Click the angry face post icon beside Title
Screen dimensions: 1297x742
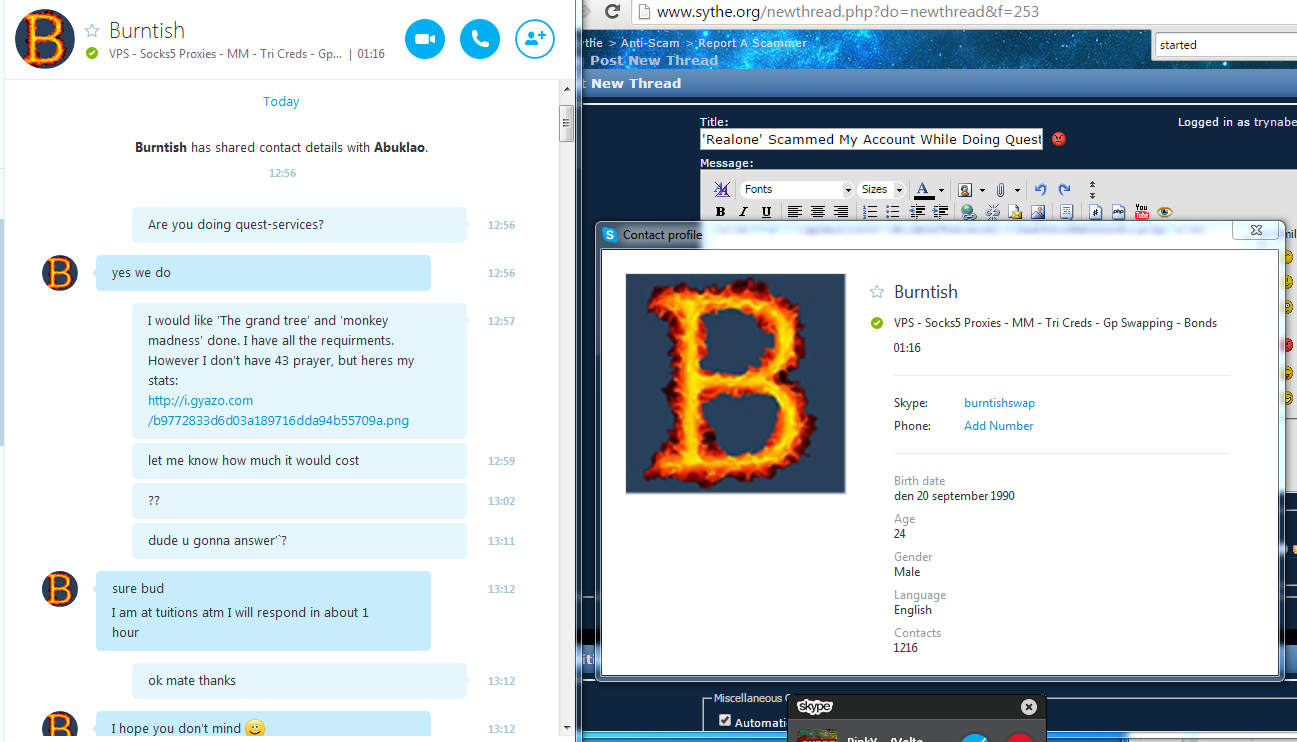pos(1059,139)
